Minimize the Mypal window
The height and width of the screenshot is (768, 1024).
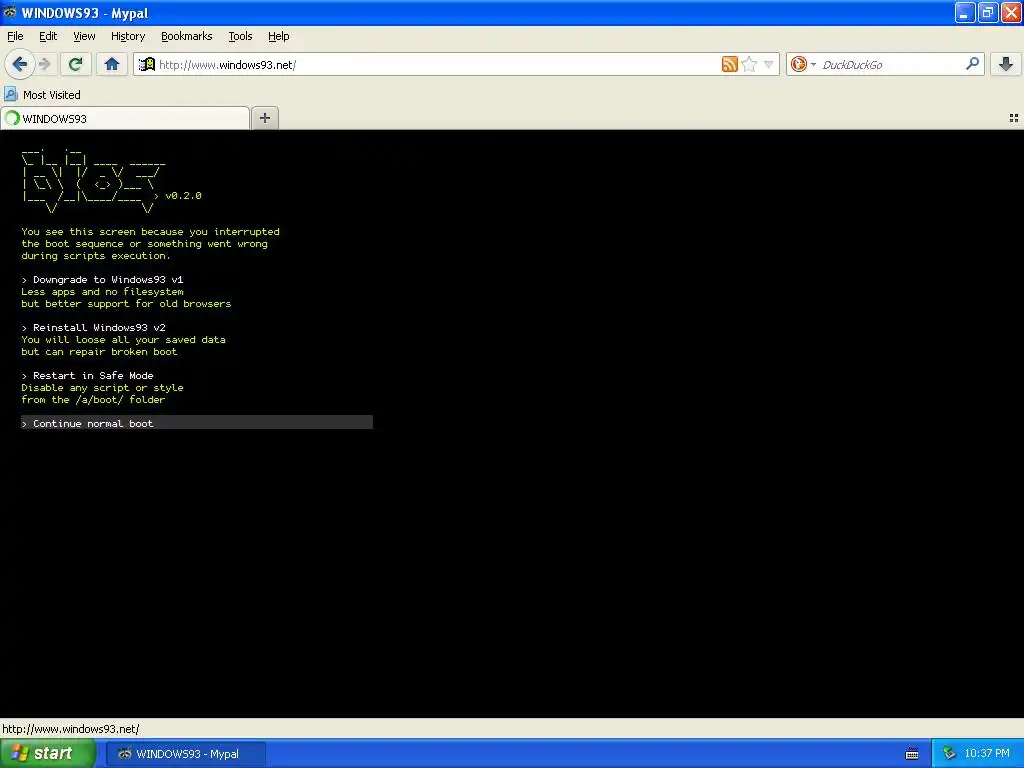click(x=965, y=12)
